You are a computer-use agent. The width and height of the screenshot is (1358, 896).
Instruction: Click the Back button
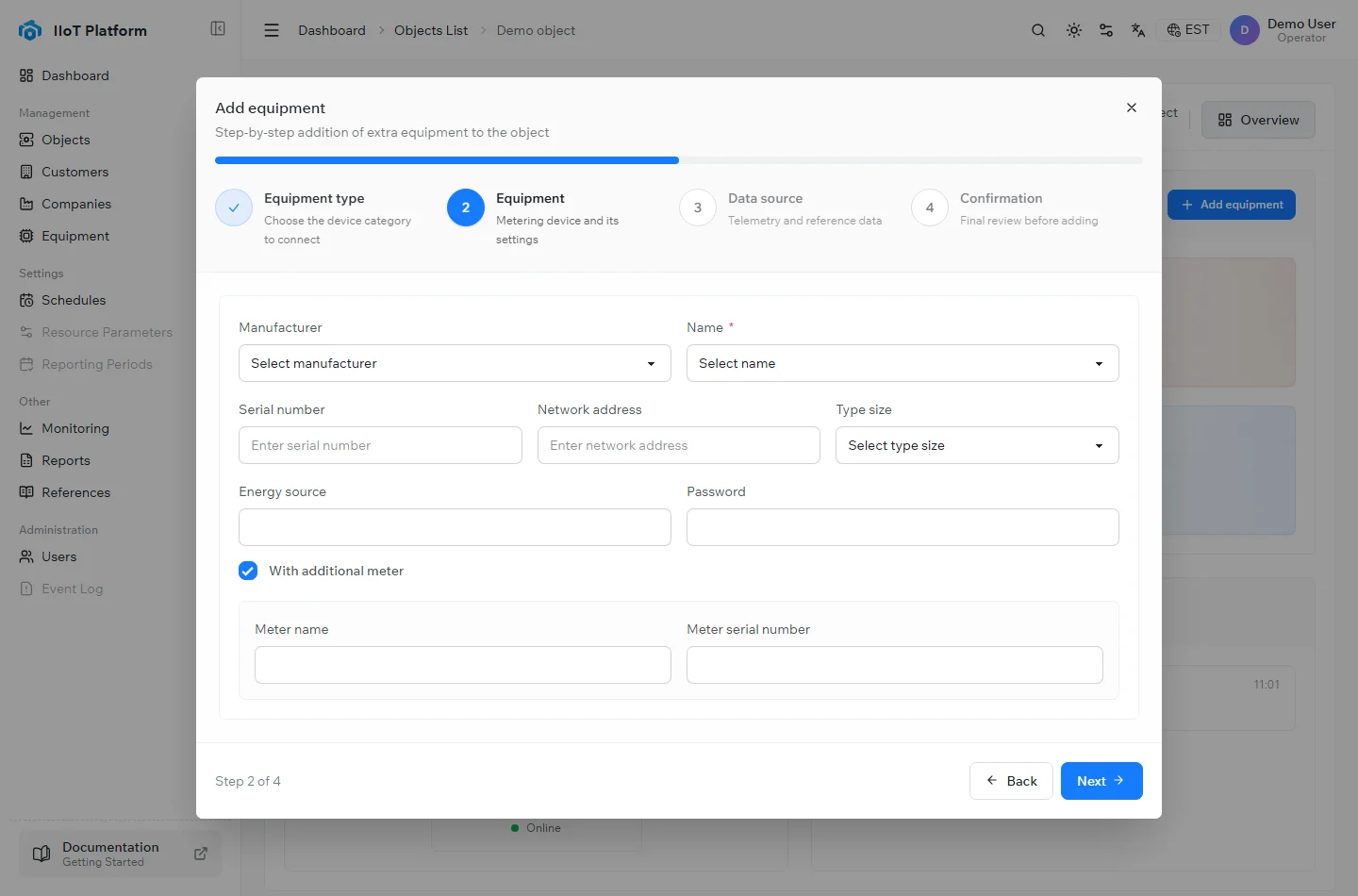click(1011, 781)
